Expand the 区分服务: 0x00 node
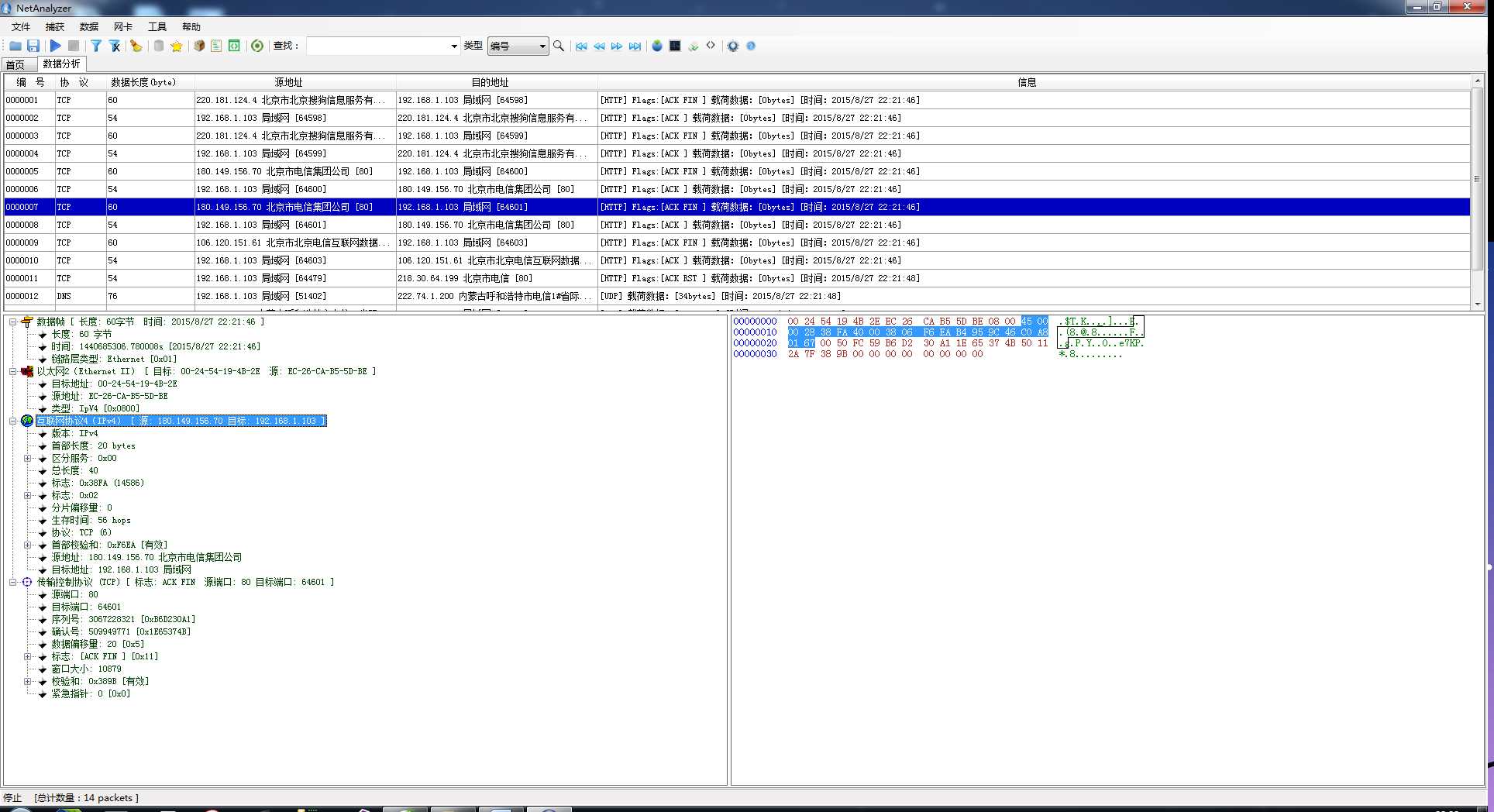Screen dimensions: 1494x812 click(27, 458)
